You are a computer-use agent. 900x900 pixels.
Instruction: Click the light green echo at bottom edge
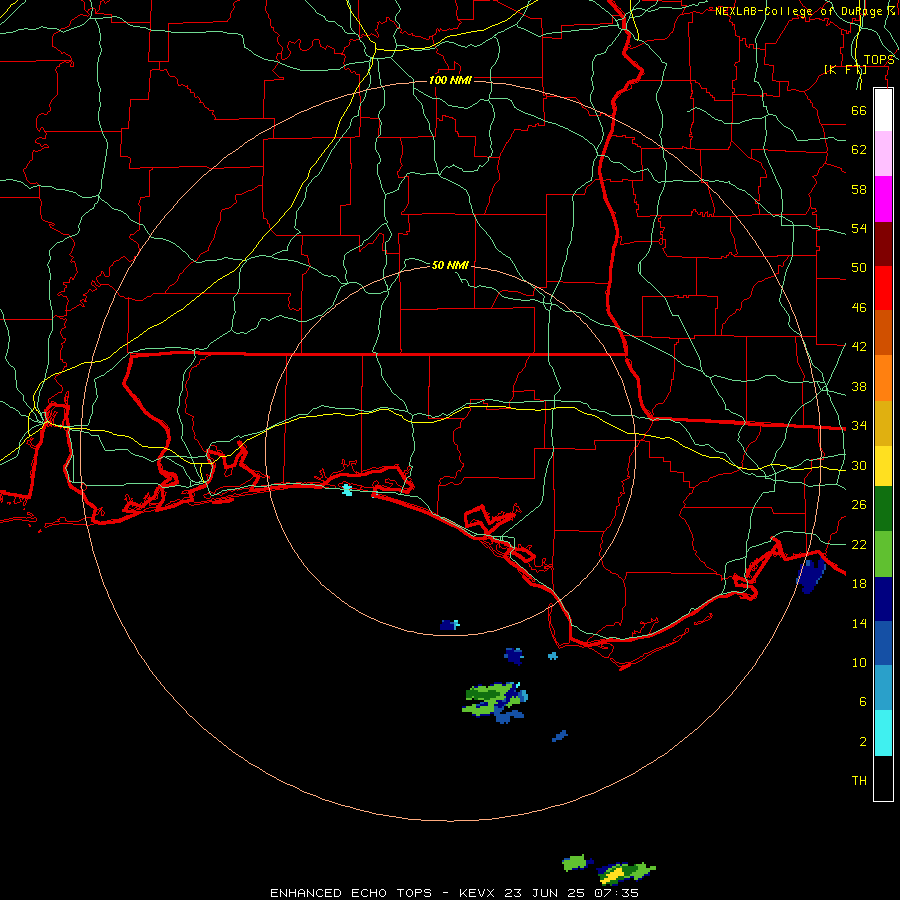pos(577,863)
